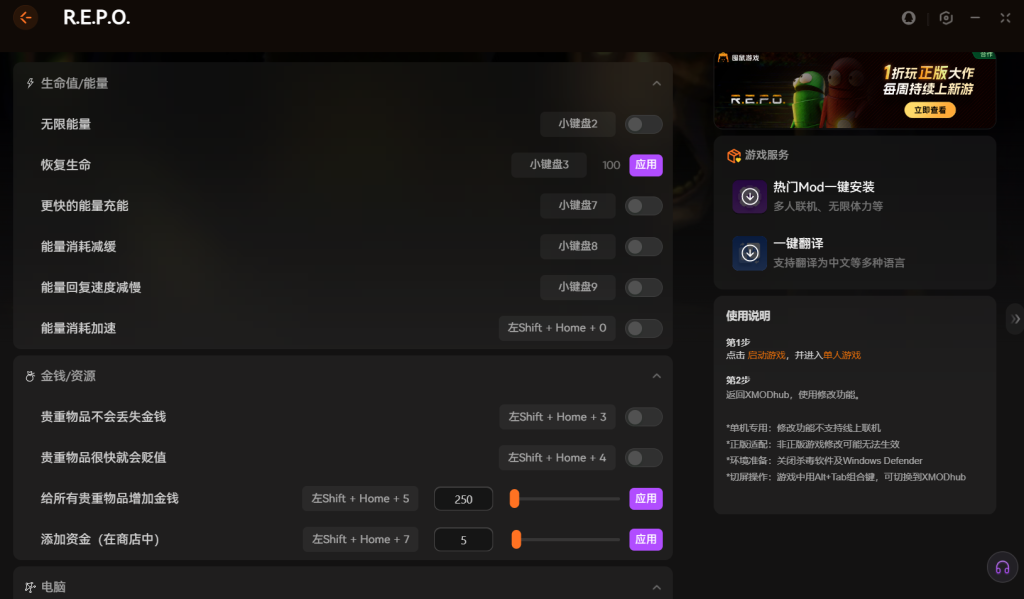The height and width of the screenshot is (599, 1024).
Task: Click the orange back arrow icon
Action: click(26, 17)
